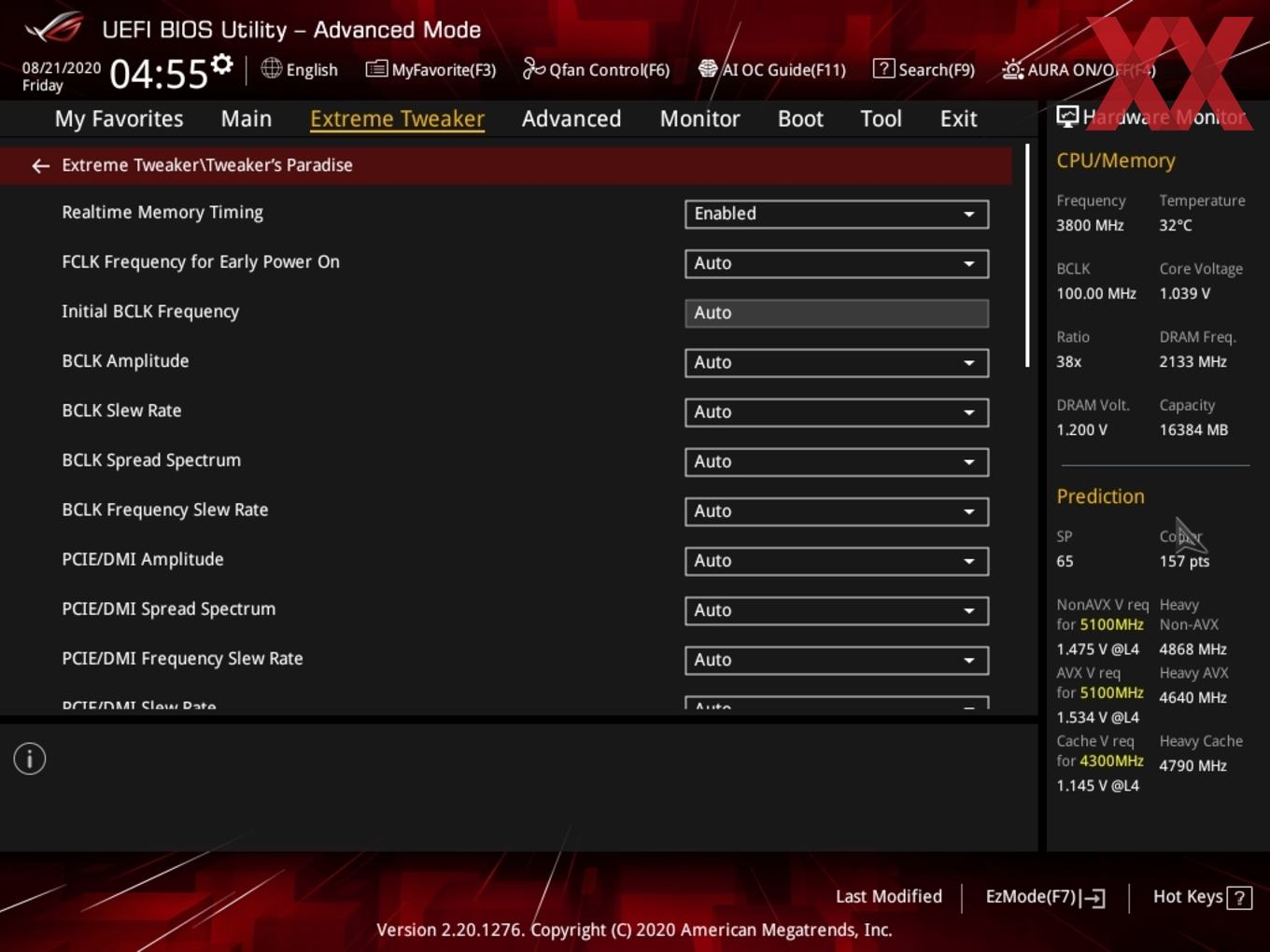Select BCLK Slew Rate label

(121, 410)
